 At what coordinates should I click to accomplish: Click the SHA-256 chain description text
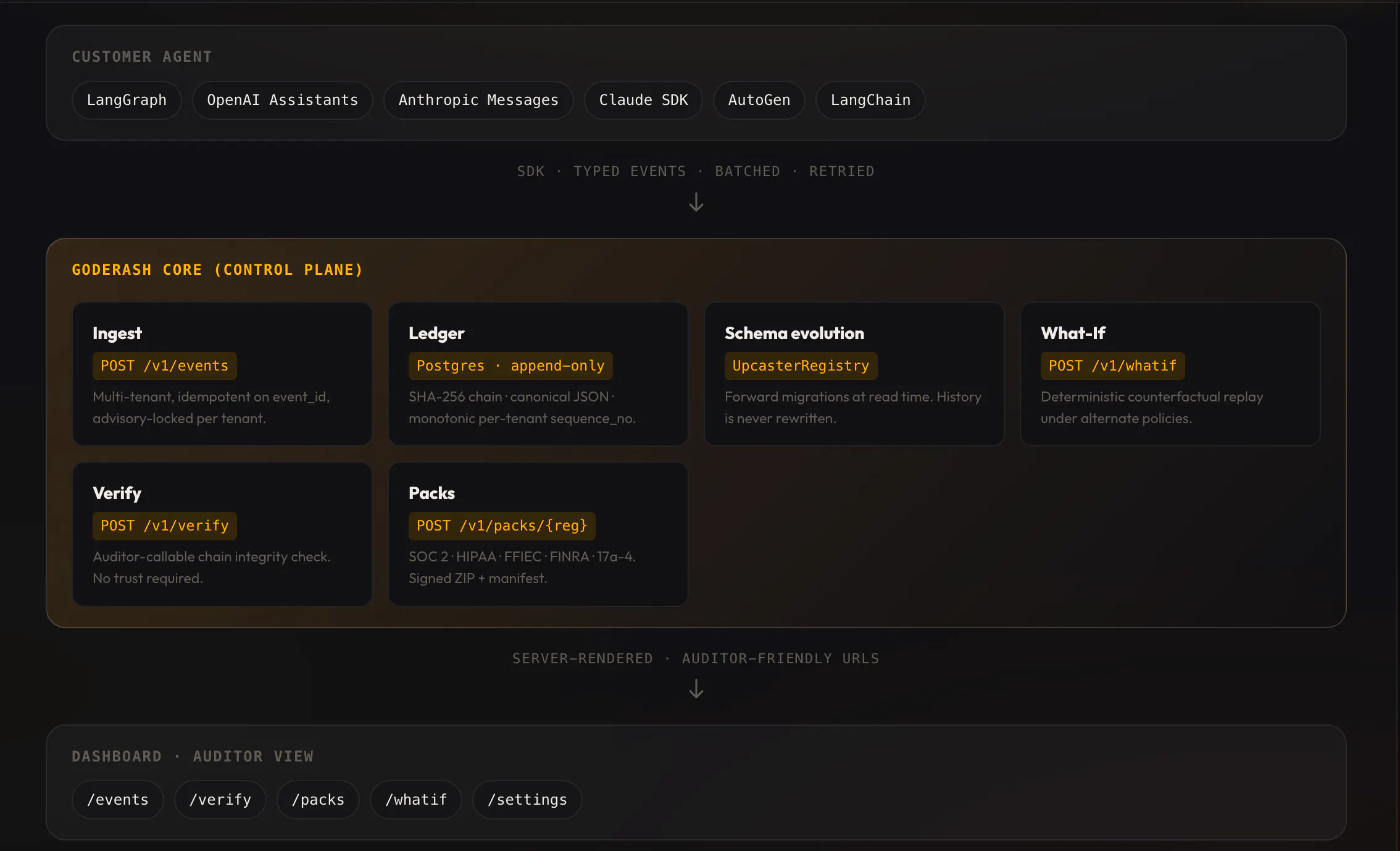522,408
